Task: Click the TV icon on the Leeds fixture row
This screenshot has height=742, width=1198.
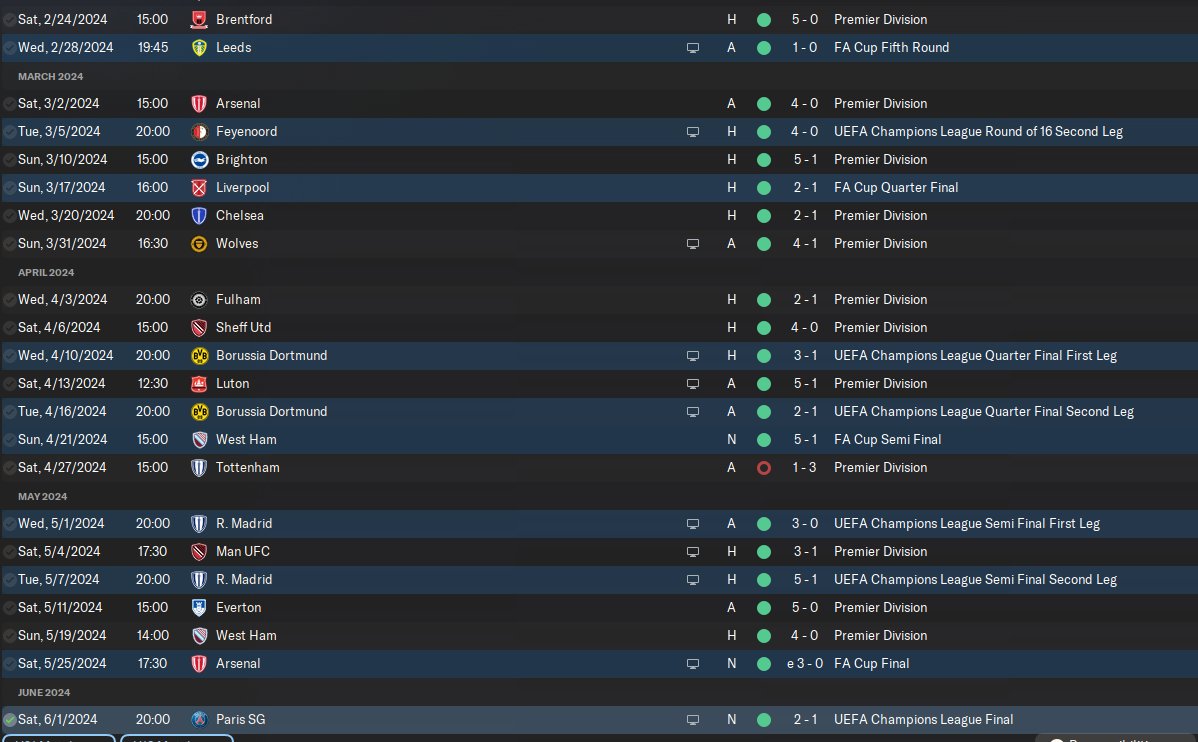Action: 692,48
